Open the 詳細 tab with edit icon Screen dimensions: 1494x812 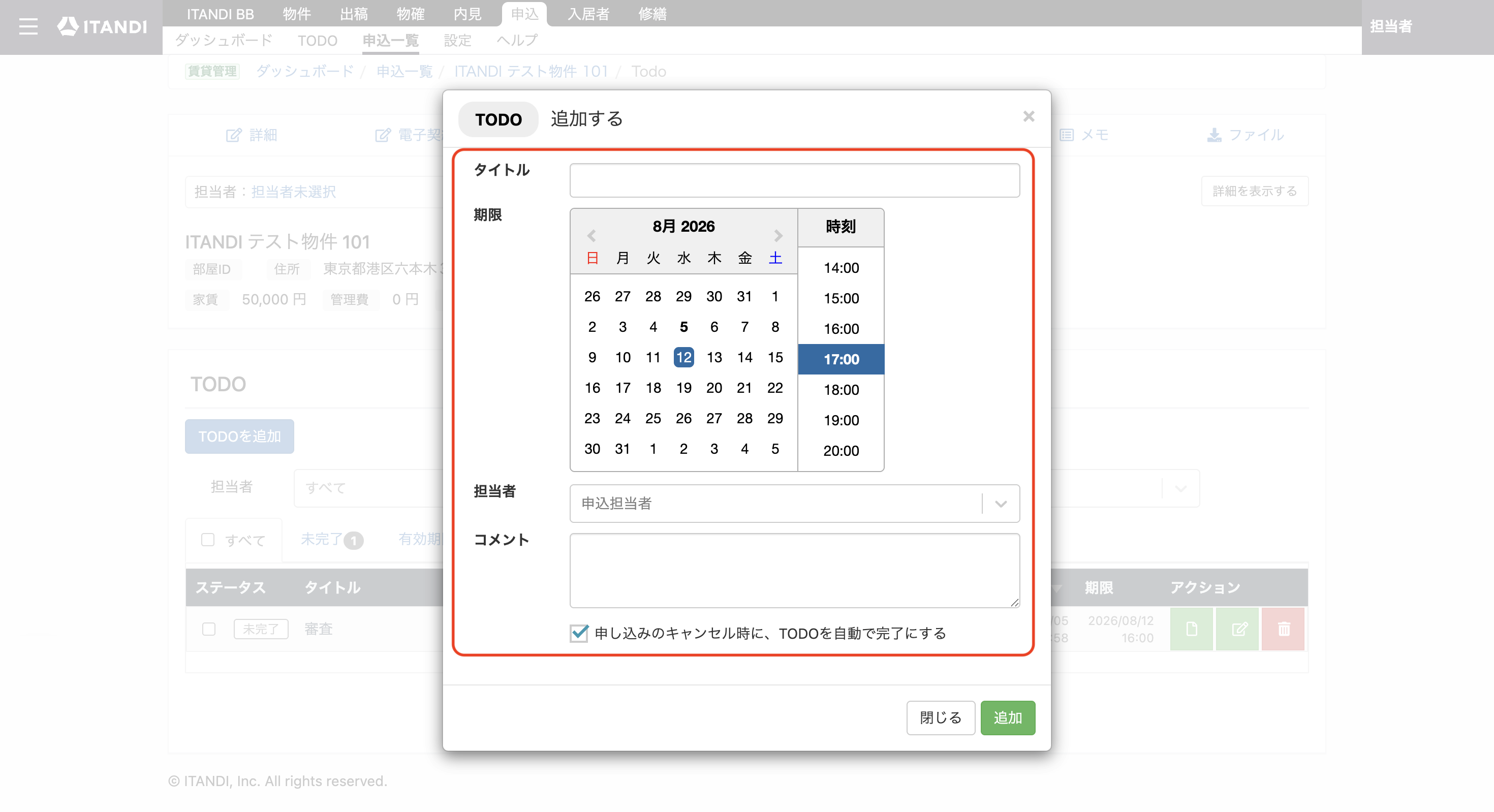point(251,135)
